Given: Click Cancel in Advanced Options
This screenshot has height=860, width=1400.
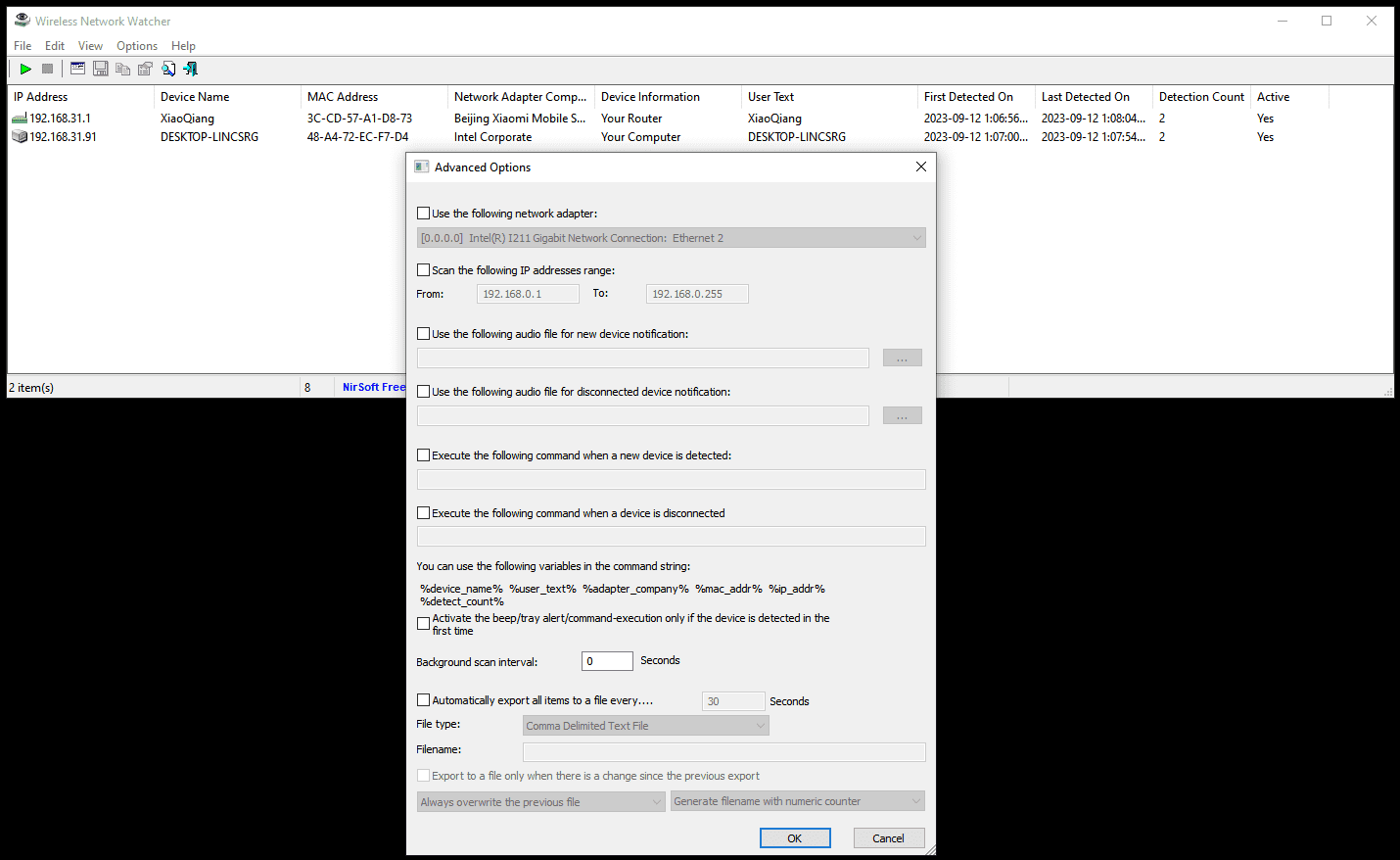Looking at the screenshot, I should [888, 838].
